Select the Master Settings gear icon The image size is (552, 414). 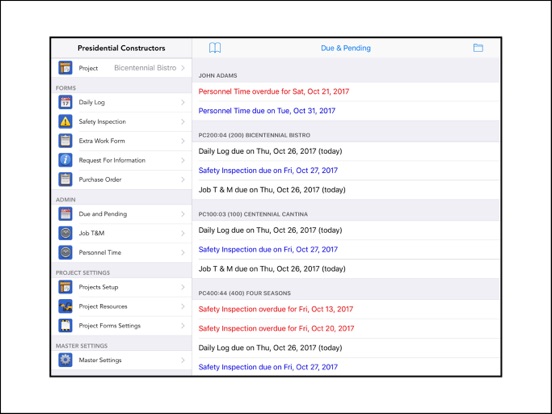(x=65, y=360)
